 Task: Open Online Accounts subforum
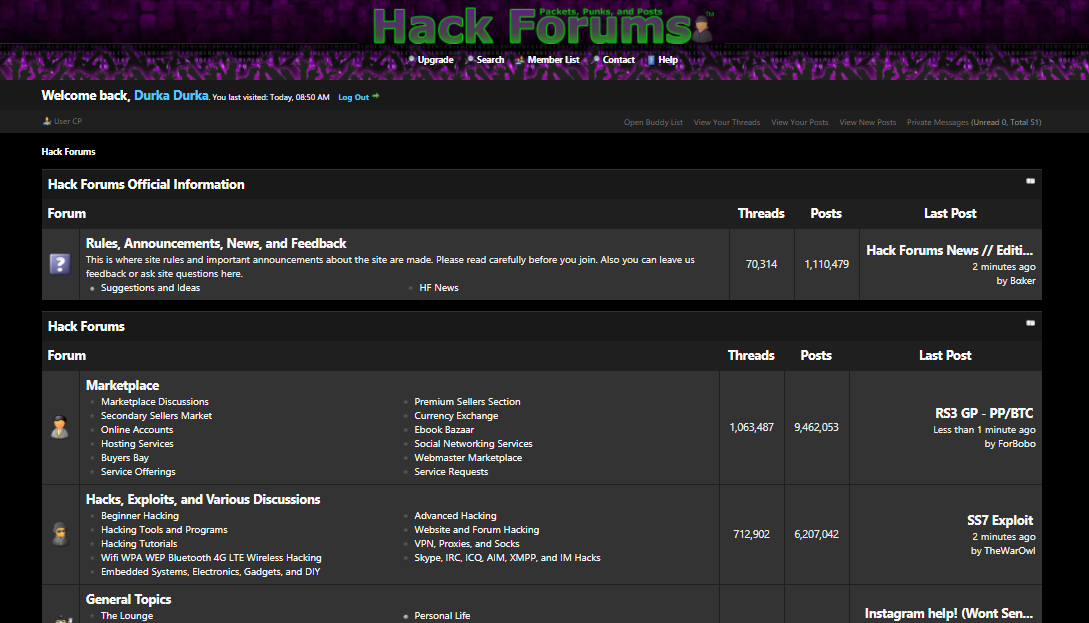click(137, 429)
